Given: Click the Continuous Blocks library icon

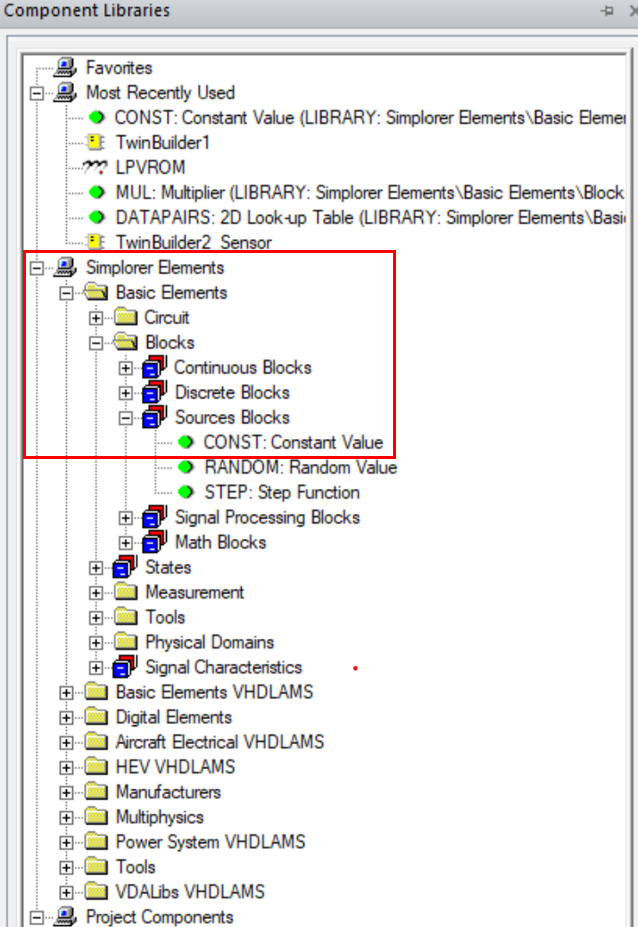Looking at the screenshot, I should (154, 367).
